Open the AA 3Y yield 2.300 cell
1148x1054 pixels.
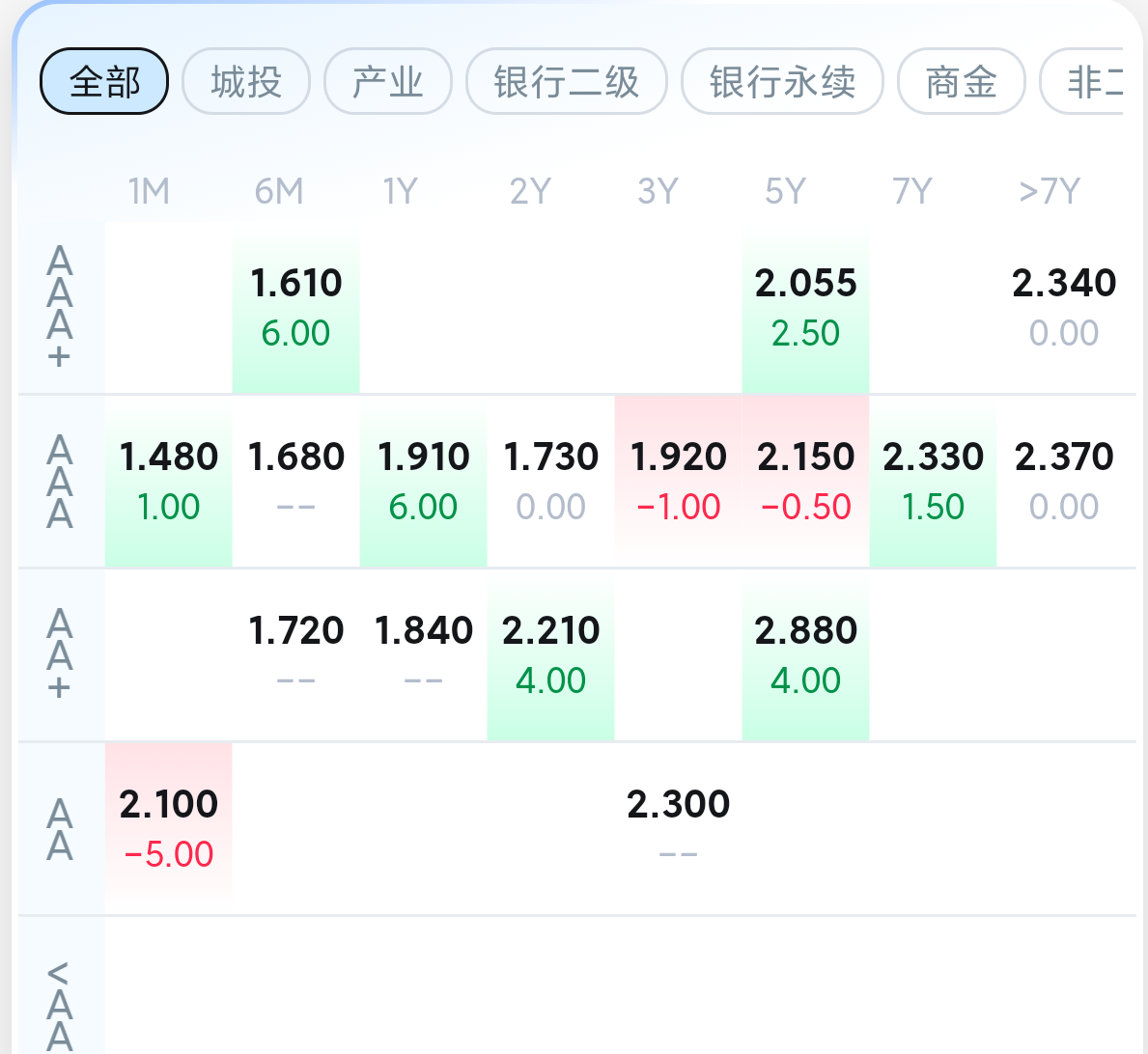[678, 828]
